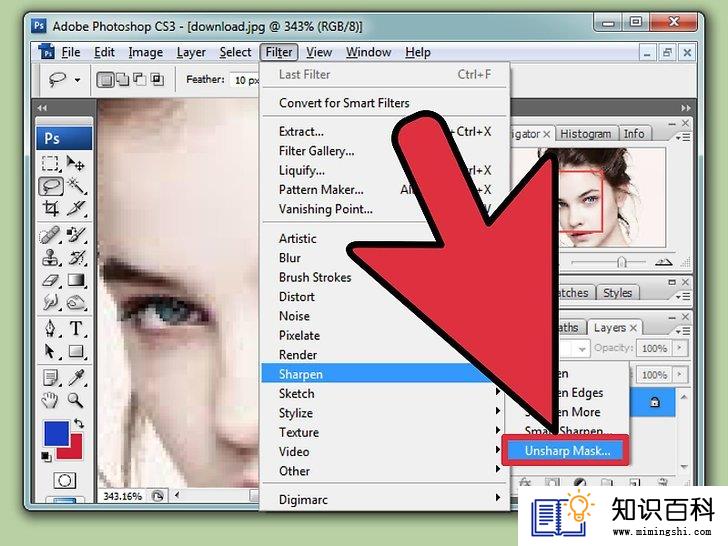The width and height of the screenshot is (728, 546).
Task: Select the Healing Brush tool
Action: click(x=50, y=234)
